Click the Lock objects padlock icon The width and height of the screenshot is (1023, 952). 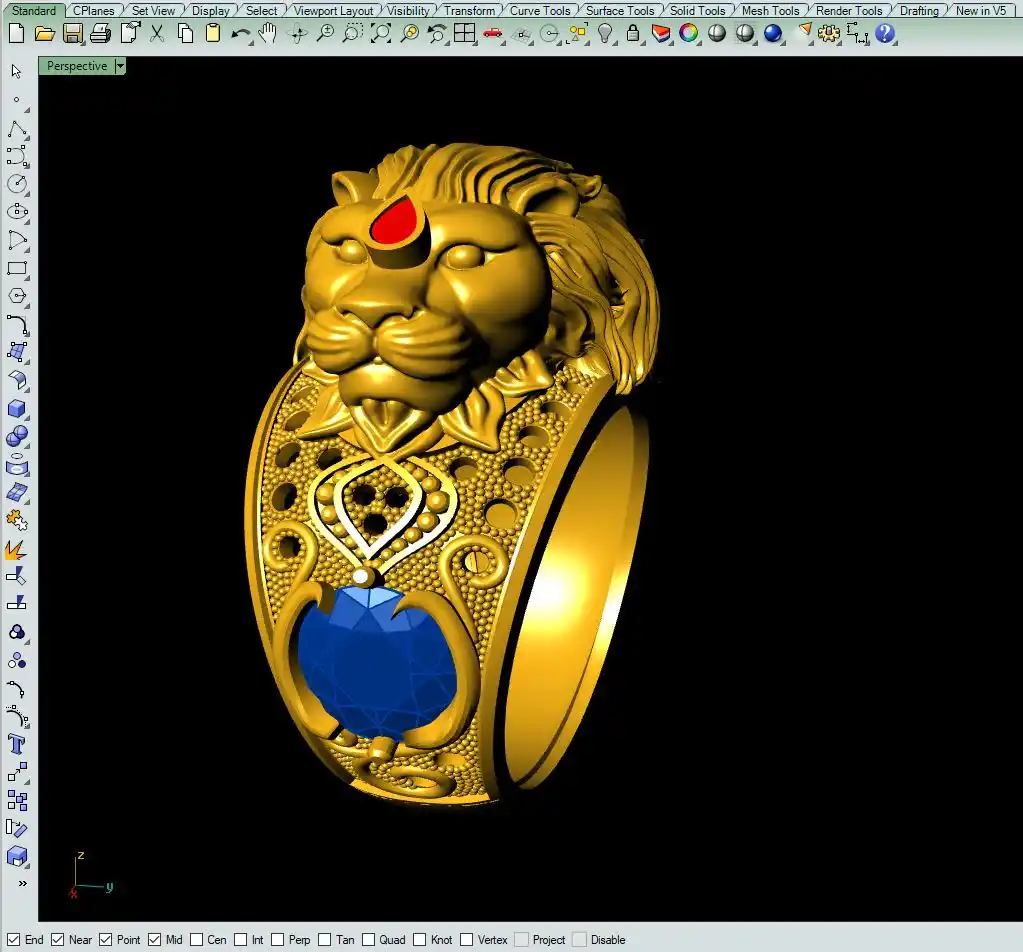click(x=632, y=33)
